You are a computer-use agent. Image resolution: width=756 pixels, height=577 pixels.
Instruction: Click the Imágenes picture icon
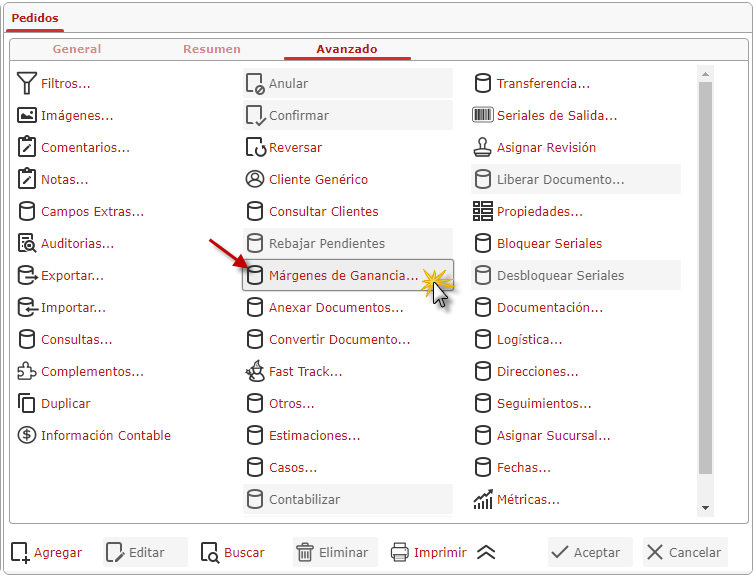(27, 115)
